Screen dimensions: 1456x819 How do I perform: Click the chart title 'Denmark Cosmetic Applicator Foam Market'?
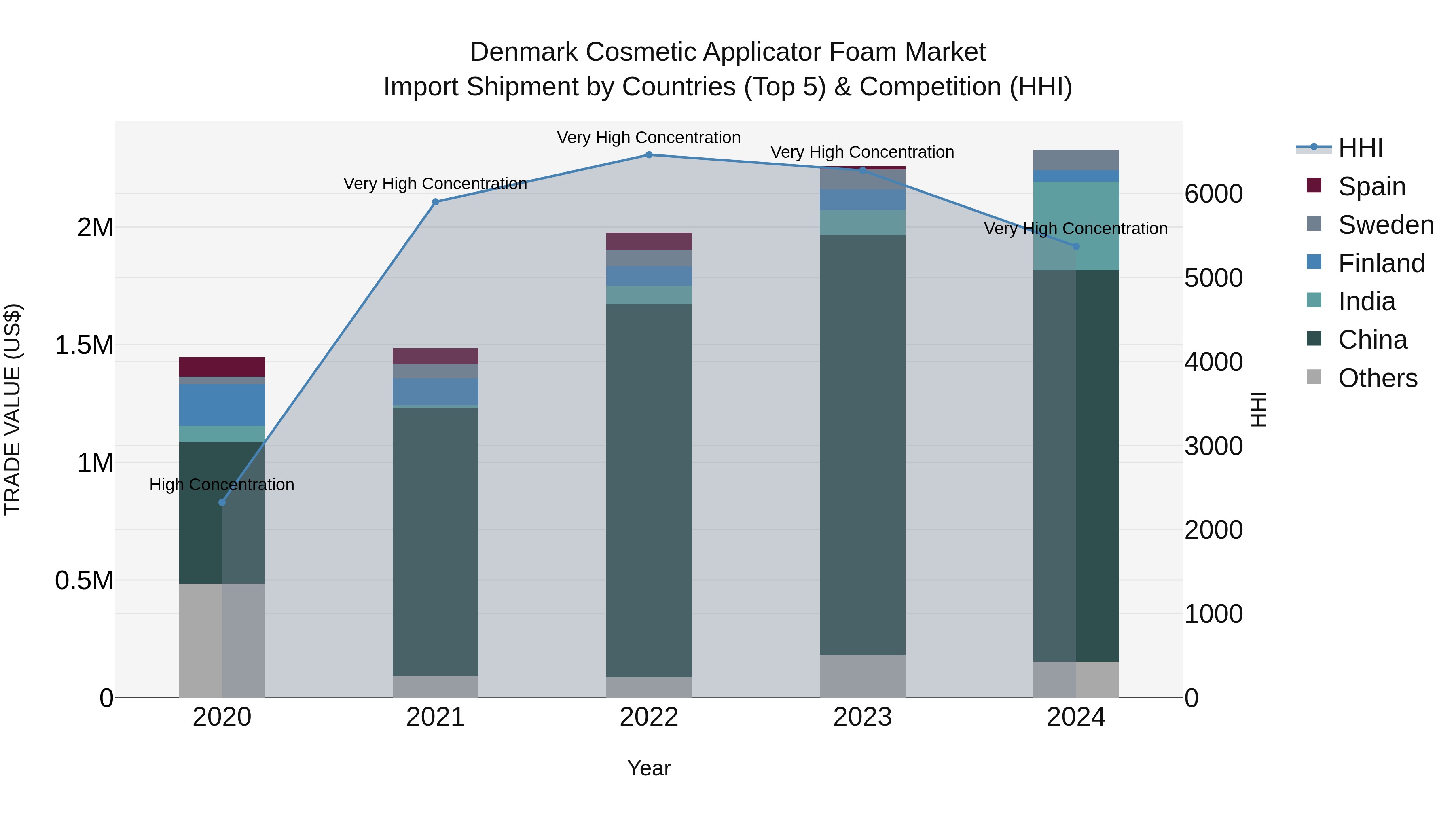tap(728, 52)
